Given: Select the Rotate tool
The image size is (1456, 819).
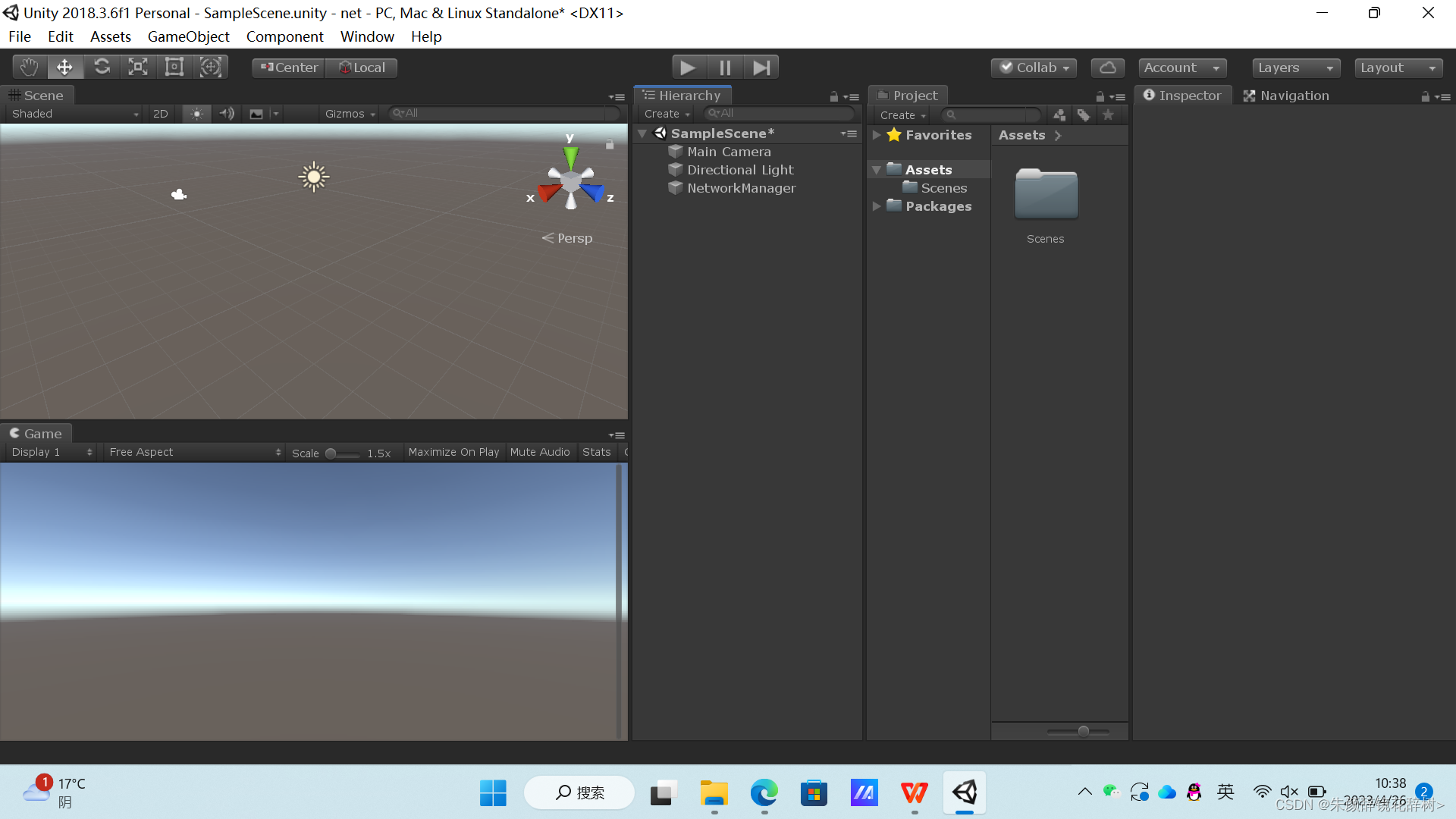Looking at the screenshot, I should tap(102, 67).
